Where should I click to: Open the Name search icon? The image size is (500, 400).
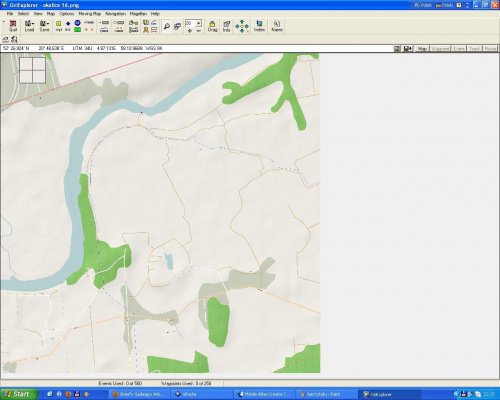[277, 26]
